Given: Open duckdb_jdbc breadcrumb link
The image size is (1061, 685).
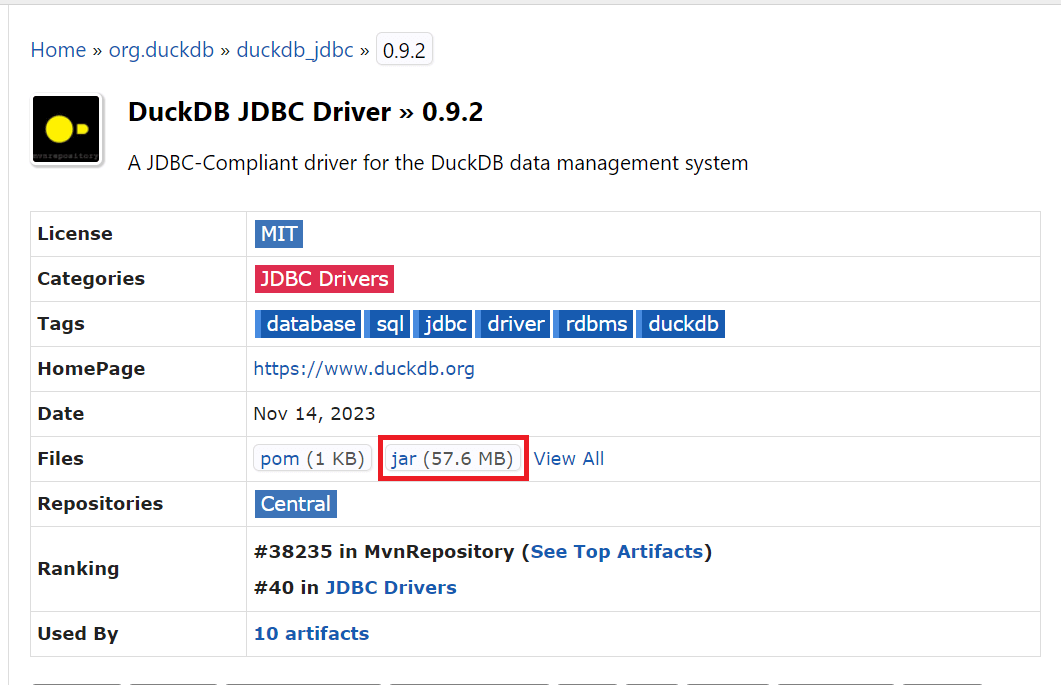Looking at the screenshot, I should 295,50.
